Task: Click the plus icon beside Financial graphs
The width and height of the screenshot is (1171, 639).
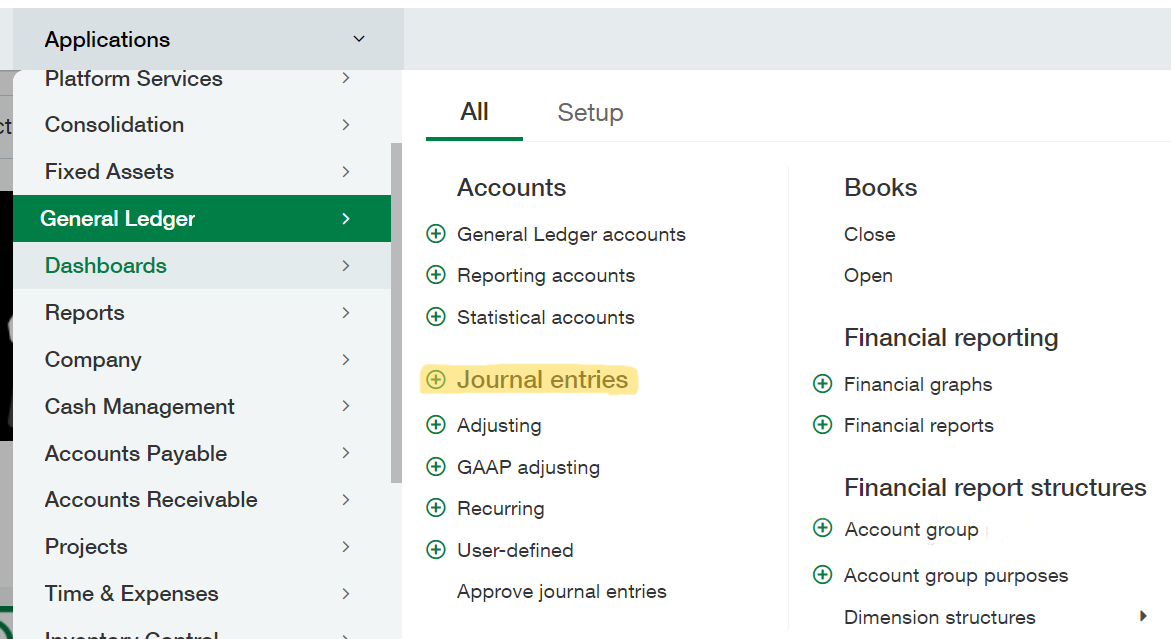Action: [x=822, y=384]
